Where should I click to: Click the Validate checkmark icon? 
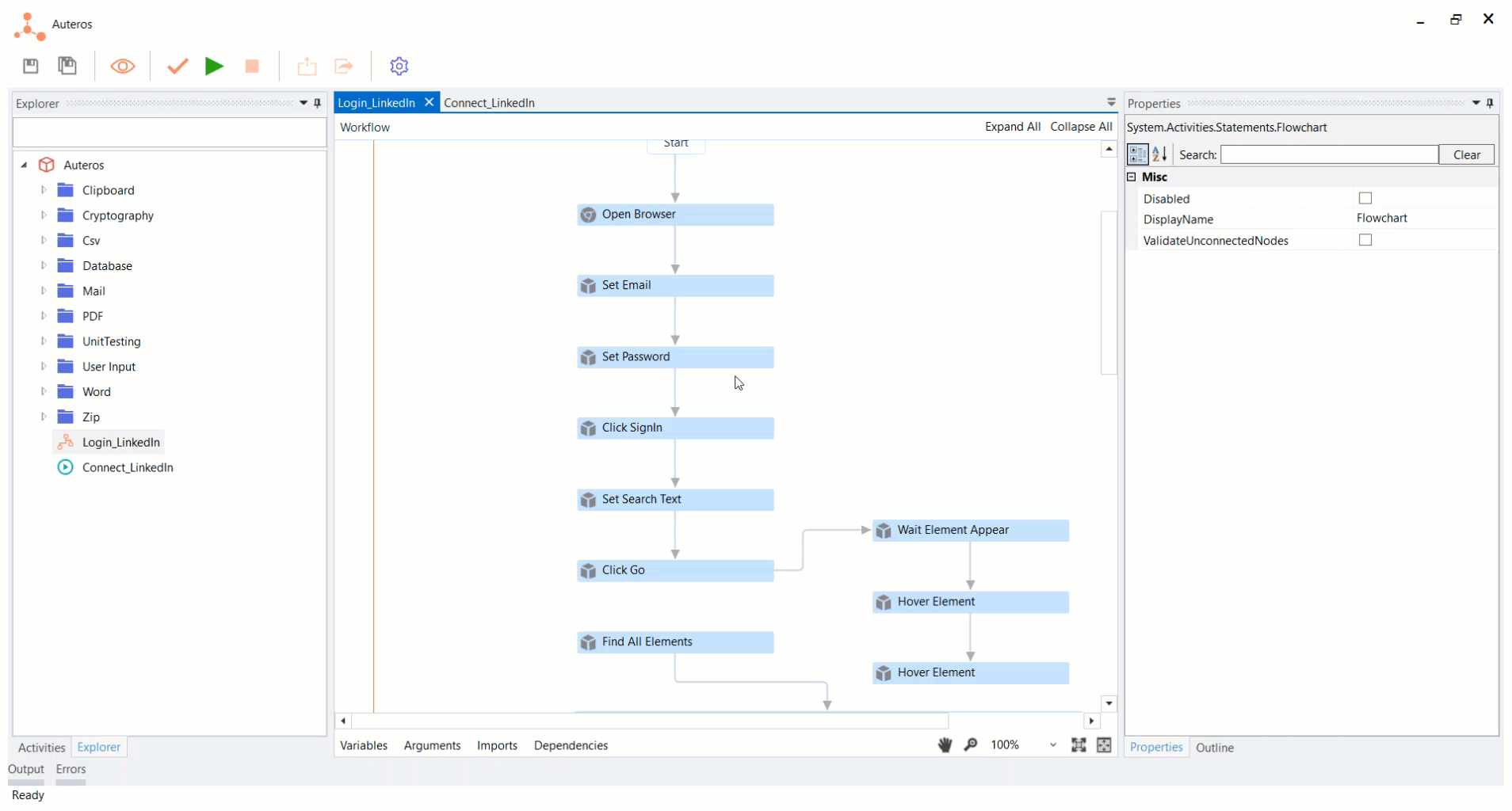178,66
